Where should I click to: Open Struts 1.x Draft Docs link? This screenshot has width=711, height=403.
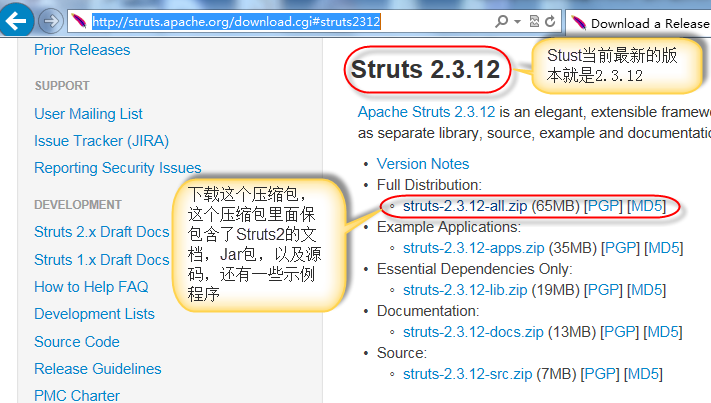[102, 260]
